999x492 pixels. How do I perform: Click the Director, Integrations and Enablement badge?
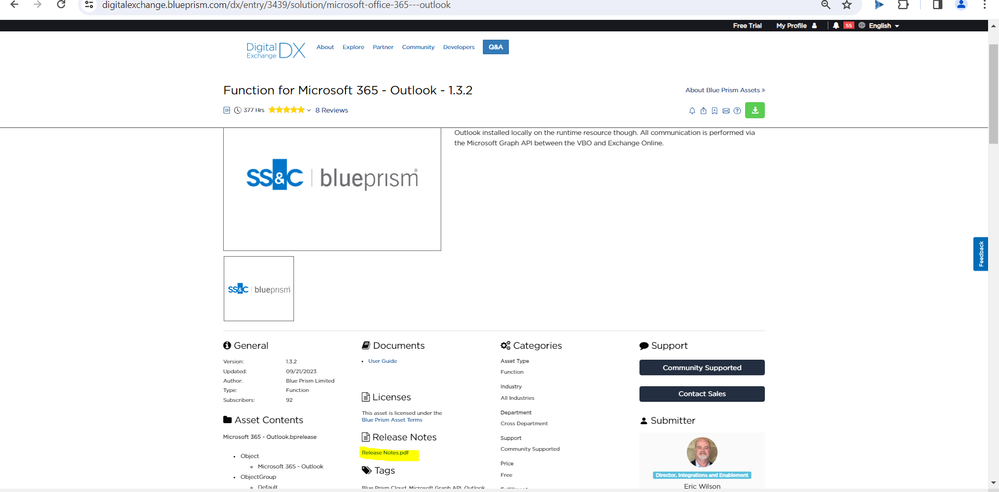coord(702,475)
